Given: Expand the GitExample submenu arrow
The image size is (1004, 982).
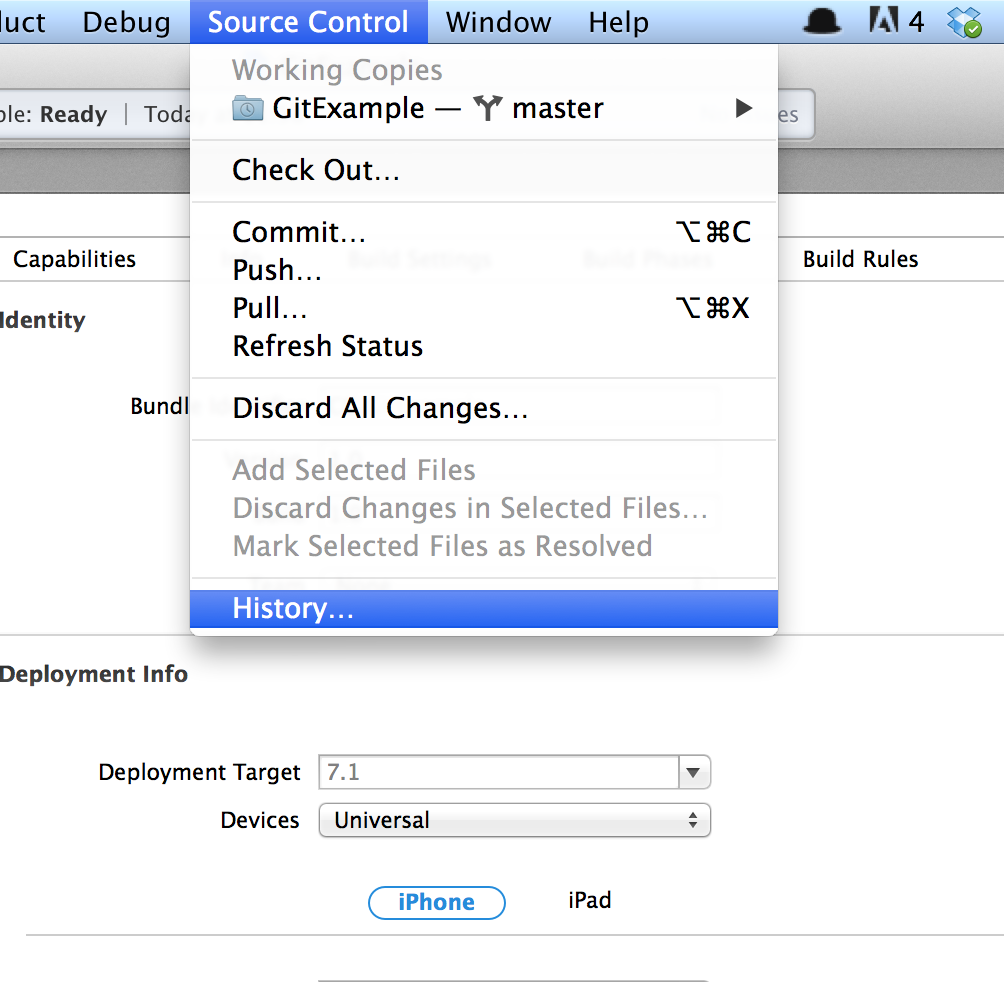Looking at the screenshot, I should 743,108.
